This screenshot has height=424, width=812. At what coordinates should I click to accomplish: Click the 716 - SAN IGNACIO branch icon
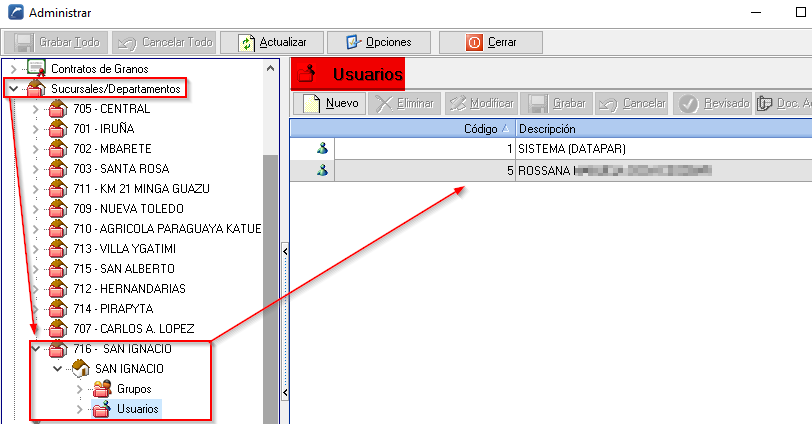(x=58, y=349)
